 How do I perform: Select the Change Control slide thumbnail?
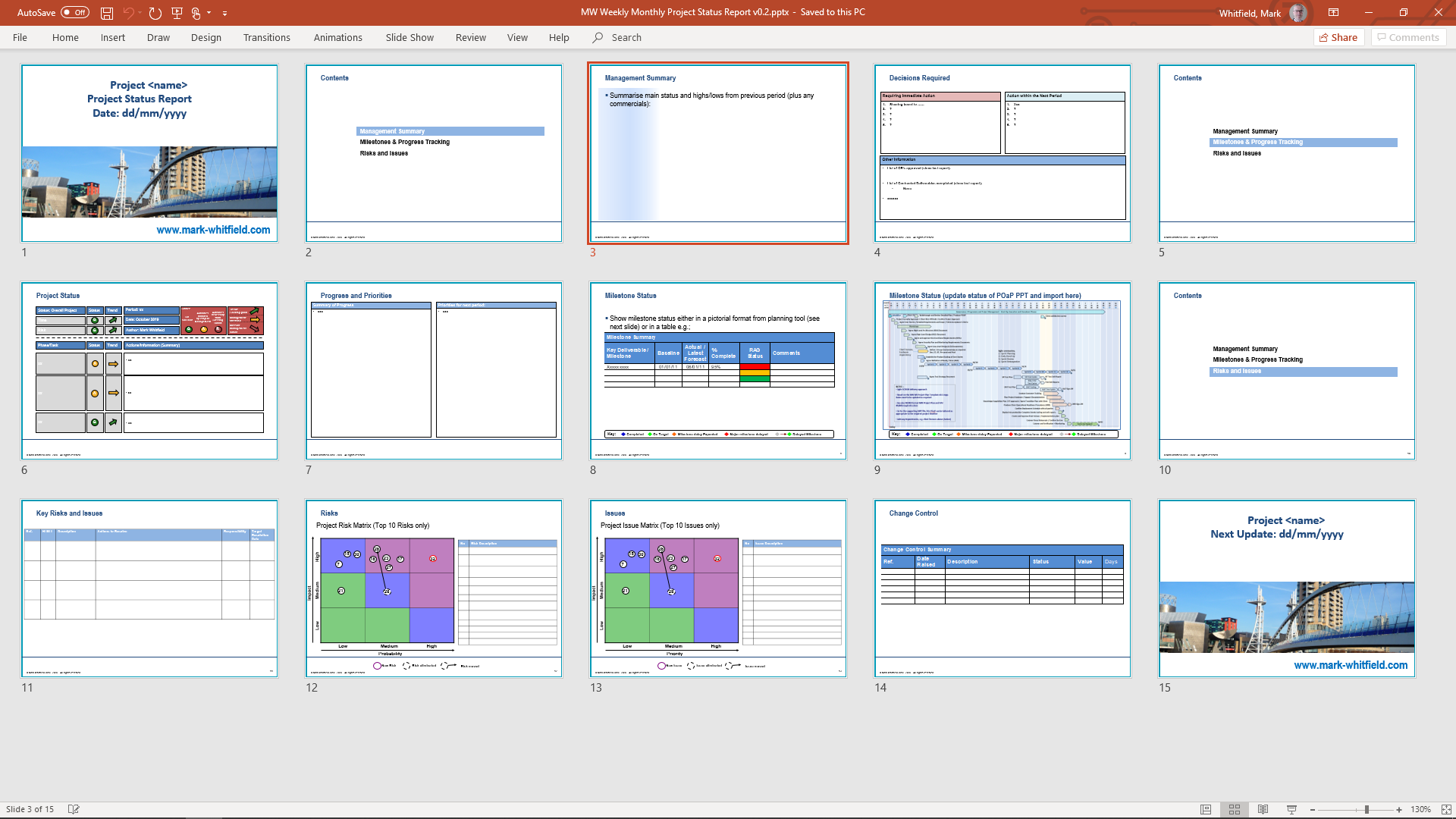point(1003,588)
